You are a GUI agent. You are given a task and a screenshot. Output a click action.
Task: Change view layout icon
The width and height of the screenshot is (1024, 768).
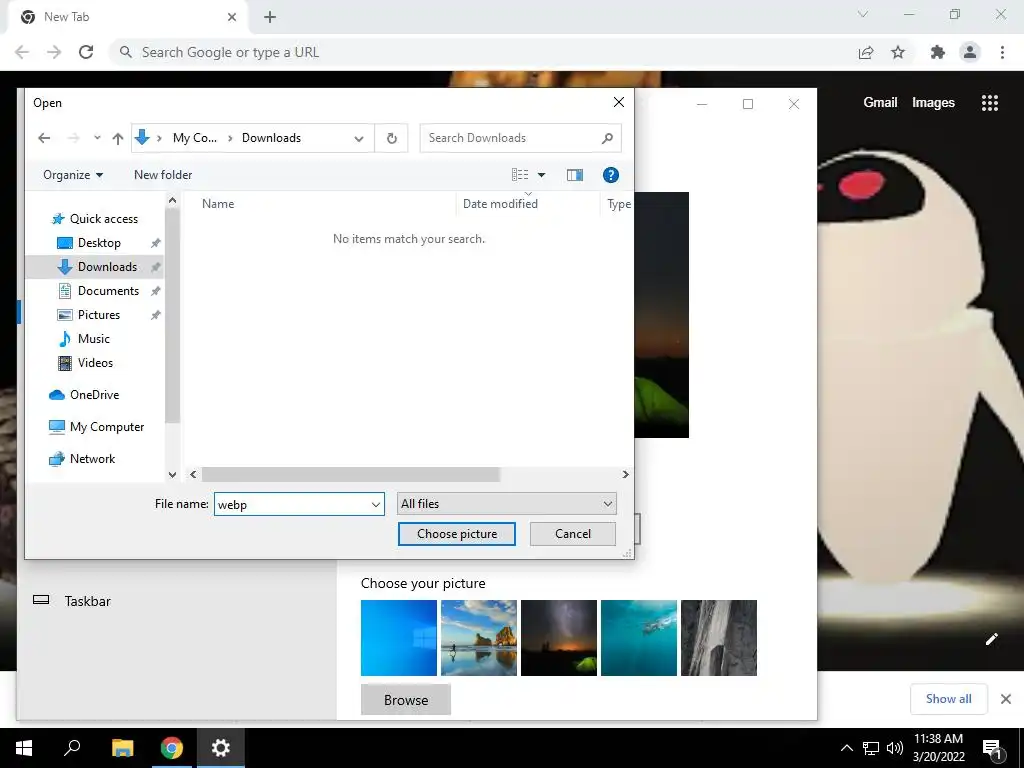(520, 175)
